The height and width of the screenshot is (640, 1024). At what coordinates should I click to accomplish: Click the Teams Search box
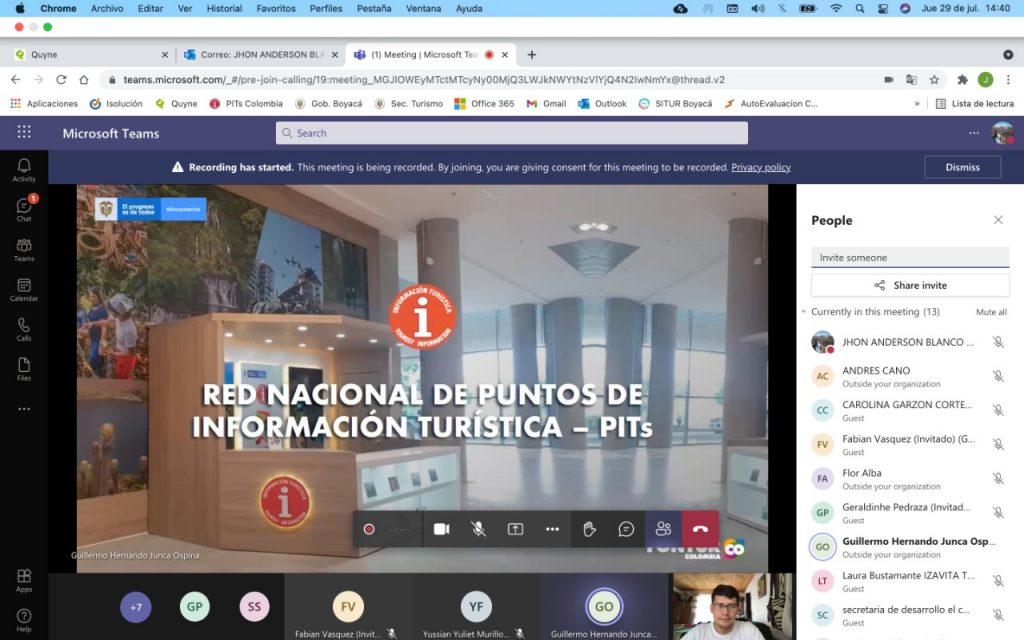511,133
